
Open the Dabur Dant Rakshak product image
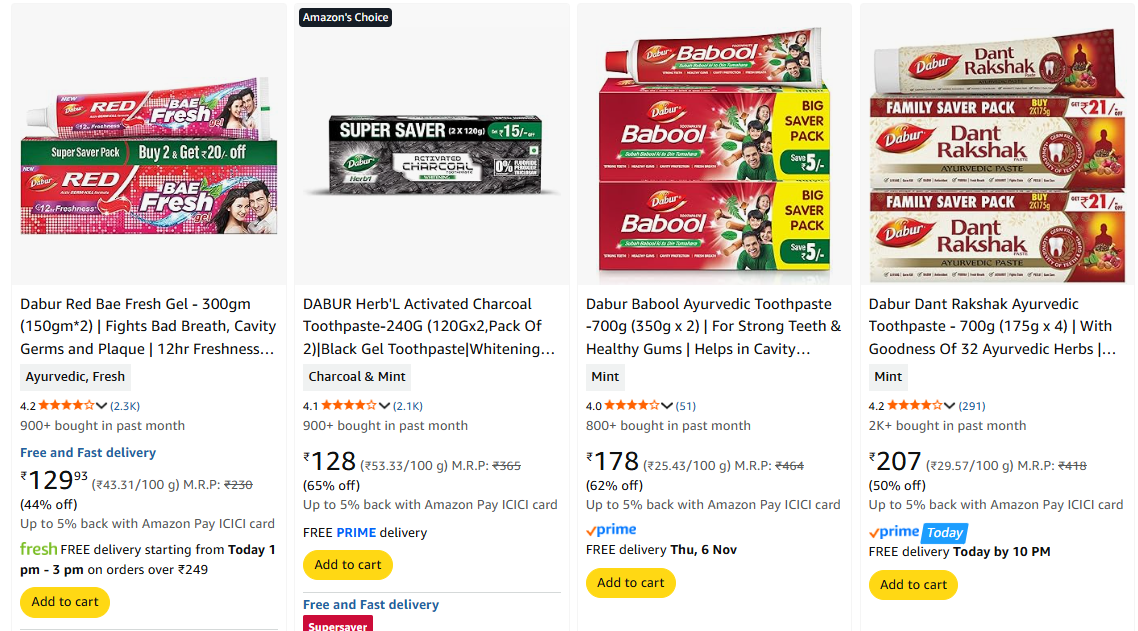[997, 155]
